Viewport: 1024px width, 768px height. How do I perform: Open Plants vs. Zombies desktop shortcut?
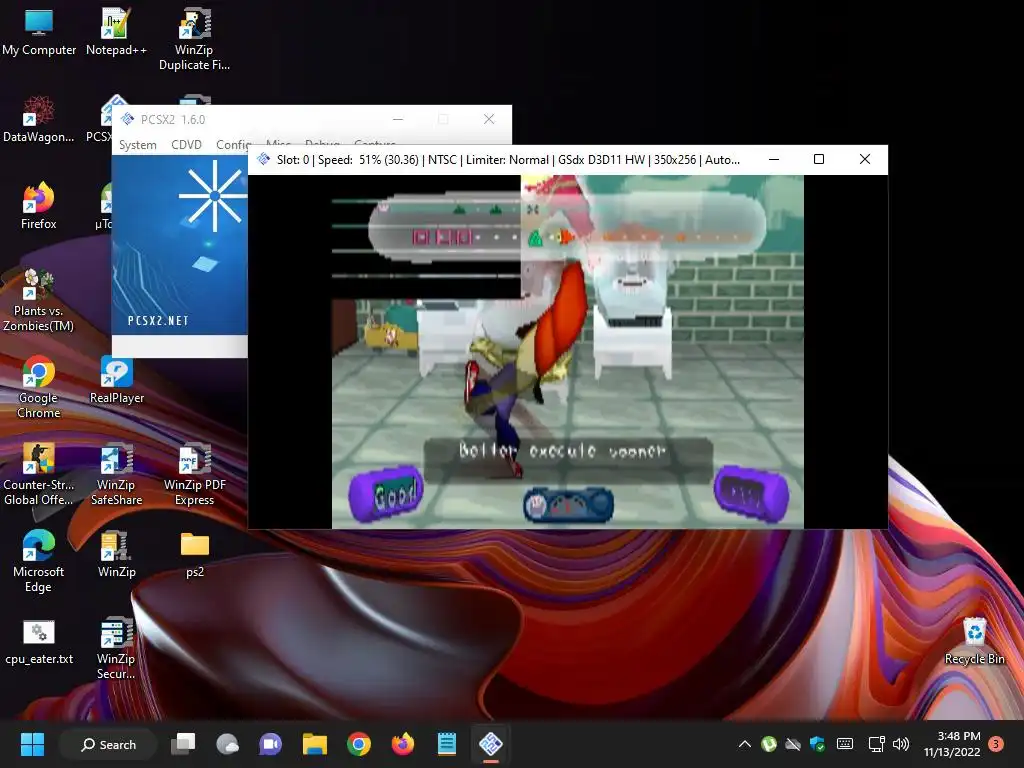[x=39, y=300]
